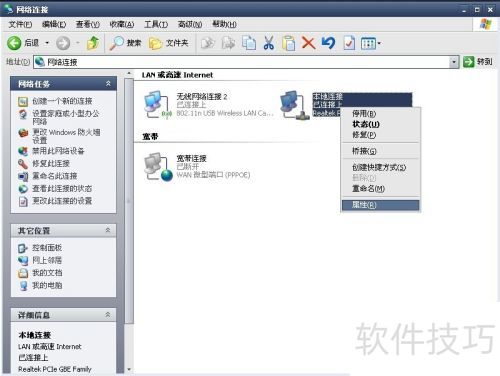The height and width of the screenshot is (376, 500).
Task: Open the 文件(F) menu
Action: click(20, 24)
